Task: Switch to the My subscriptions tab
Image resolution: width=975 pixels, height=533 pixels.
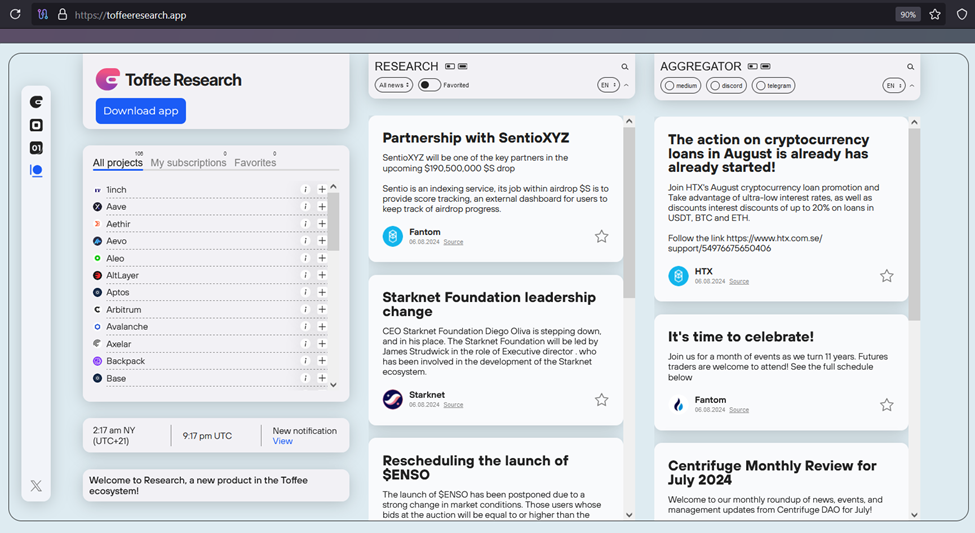Action: pyautogui.click(x=188, y=162)
